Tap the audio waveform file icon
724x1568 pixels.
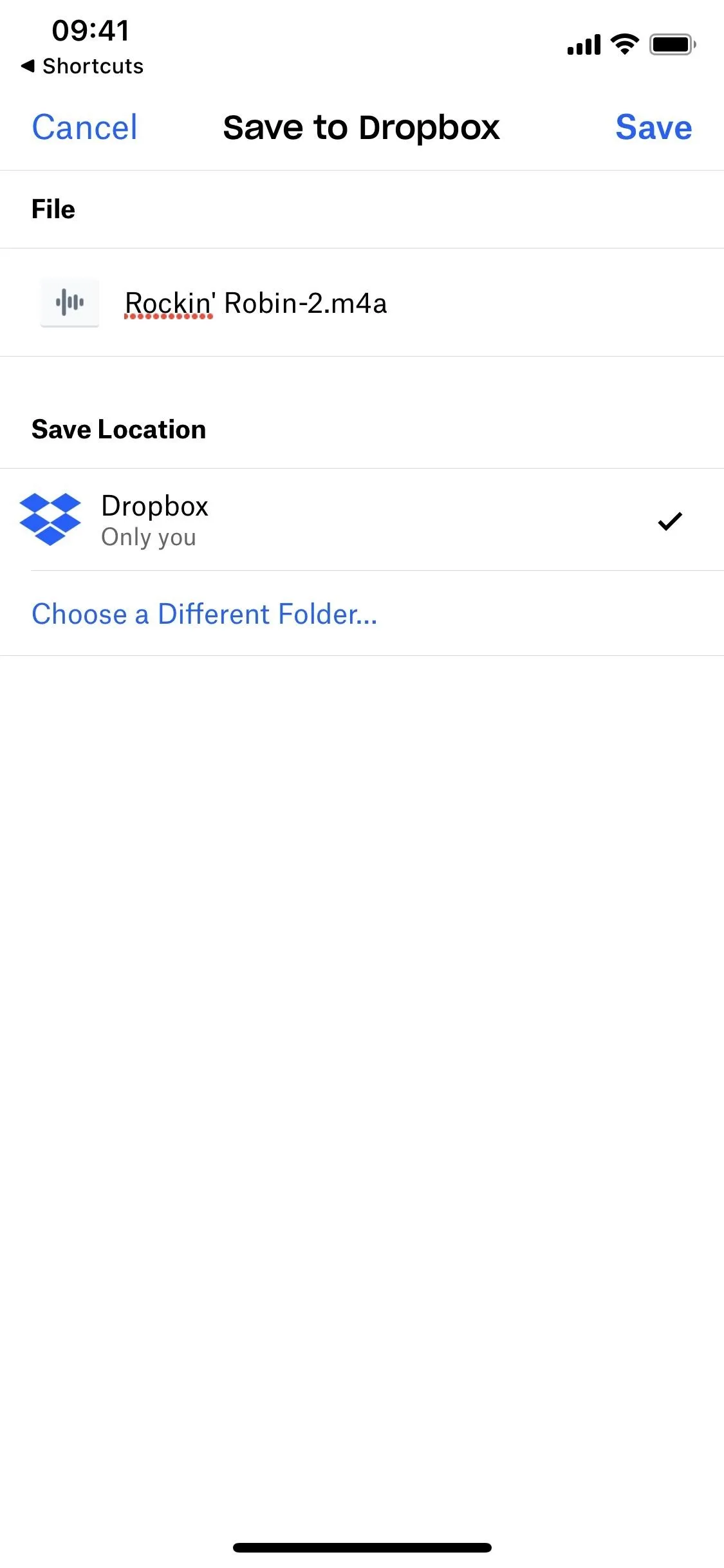coord(70,303)
